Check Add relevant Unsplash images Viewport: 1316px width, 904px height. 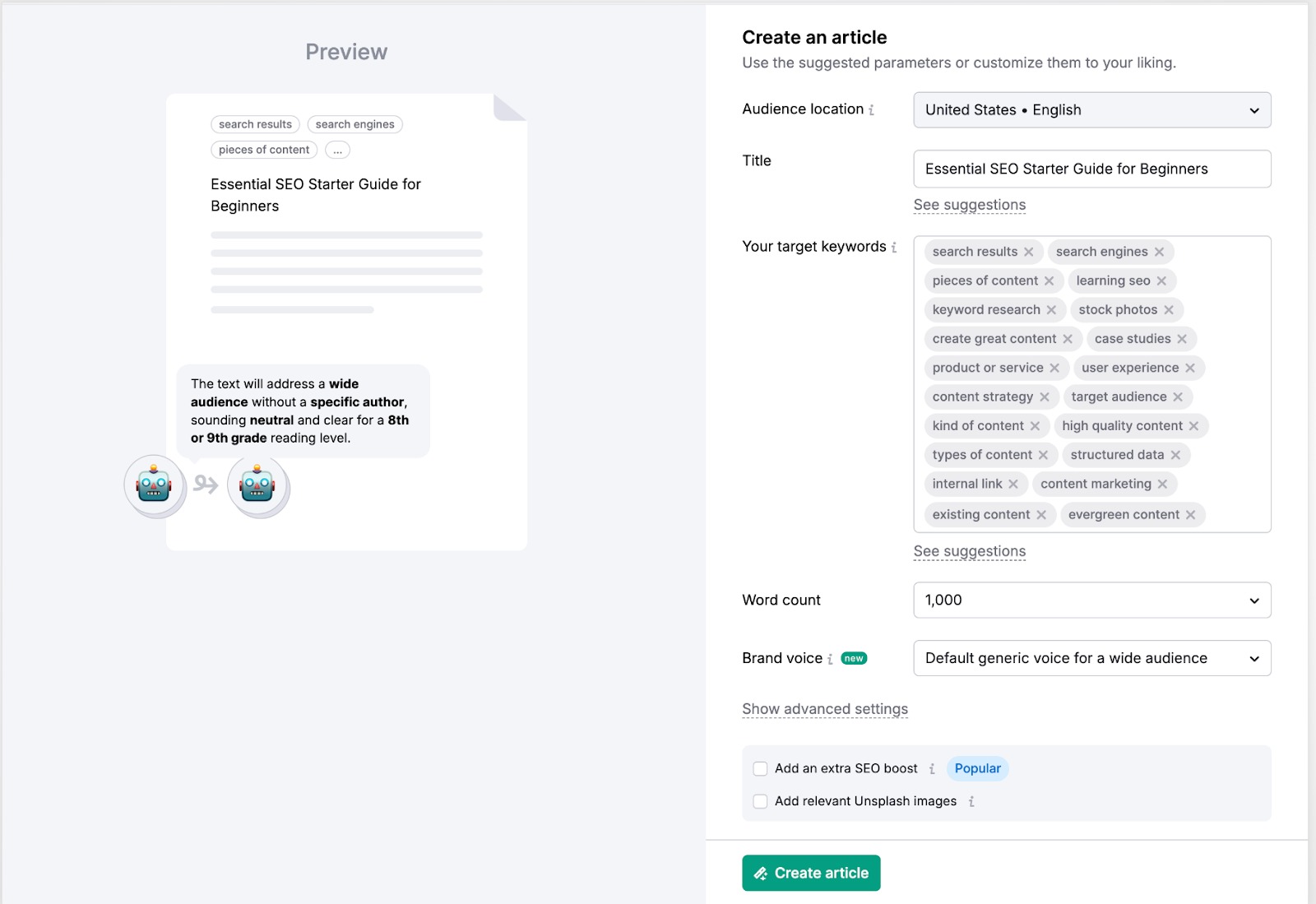point(761,801)
